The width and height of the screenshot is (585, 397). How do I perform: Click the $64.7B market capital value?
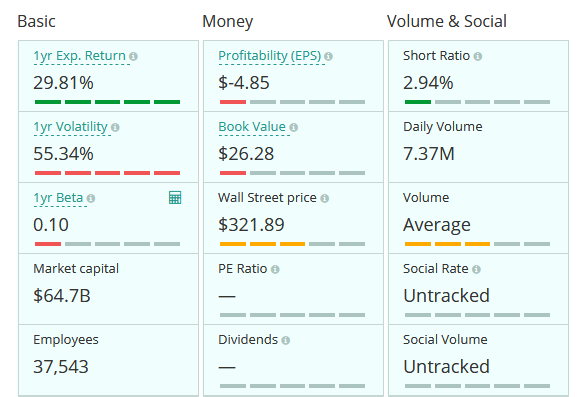(x=62, y=296)
